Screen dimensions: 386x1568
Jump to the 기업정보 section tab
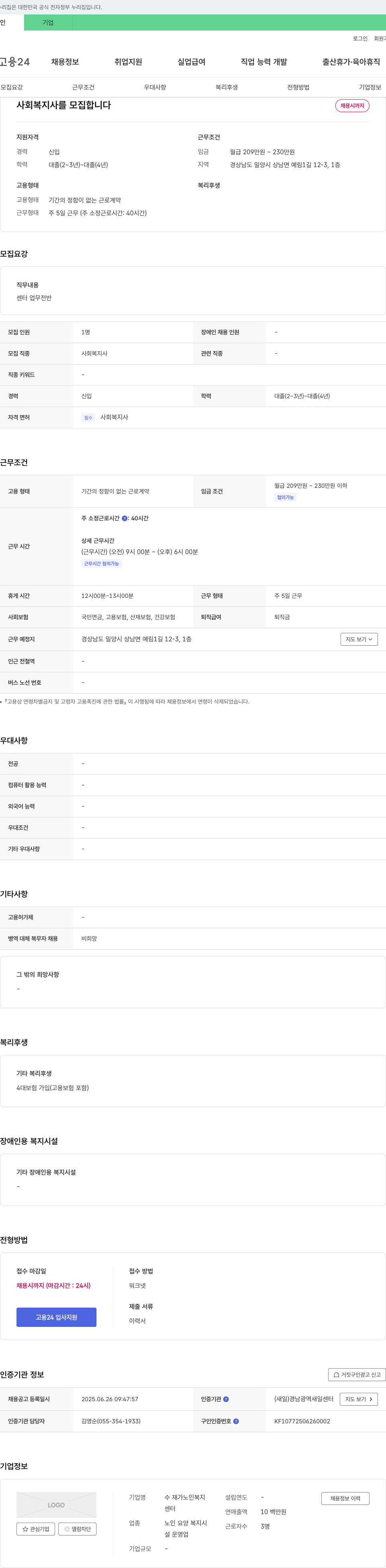370,87
